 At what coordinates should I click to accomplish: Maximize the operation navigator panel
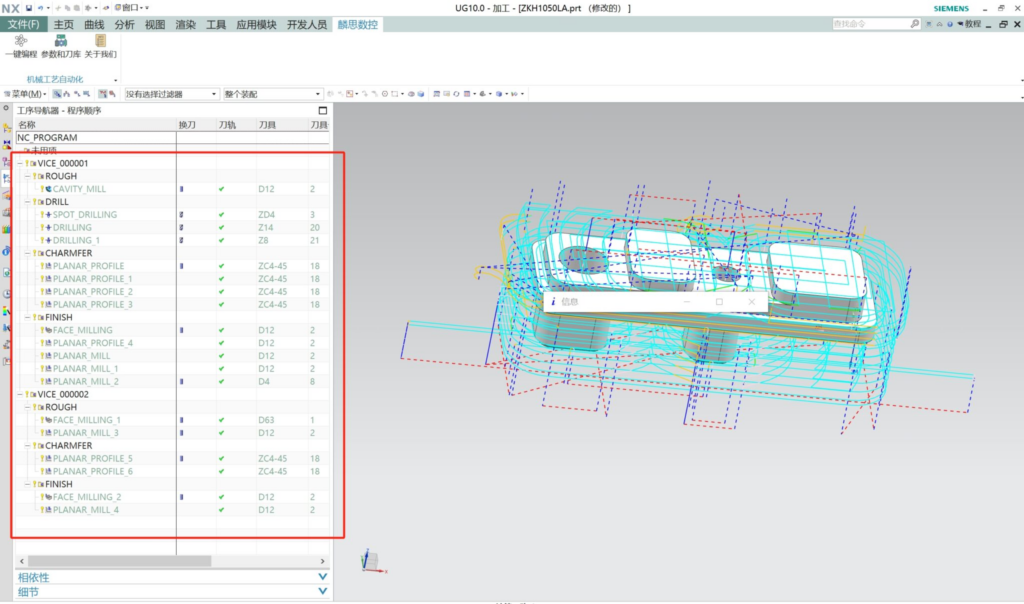click(x=323, y=110)
